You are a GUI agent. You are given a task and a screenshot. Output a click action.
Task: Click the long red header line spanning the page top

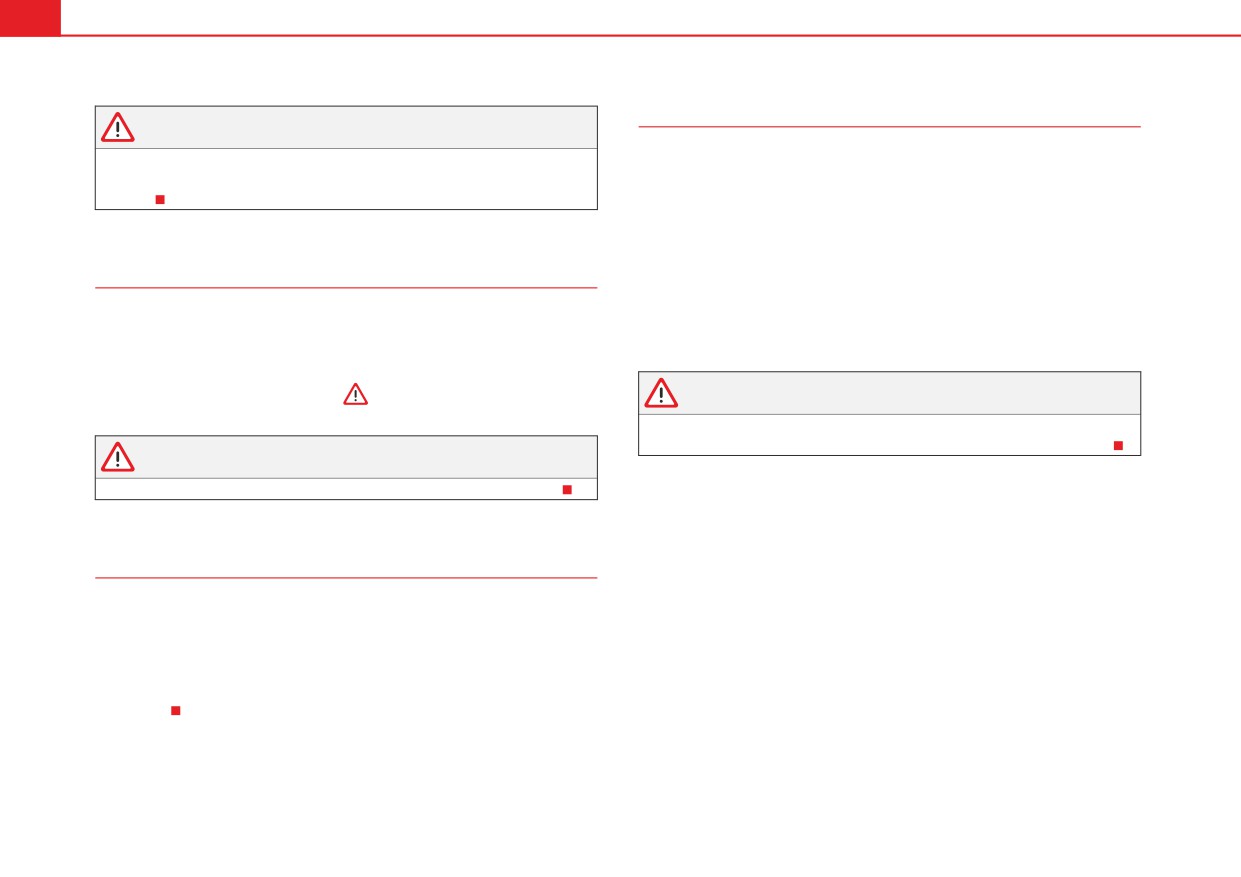pos(650,35)
